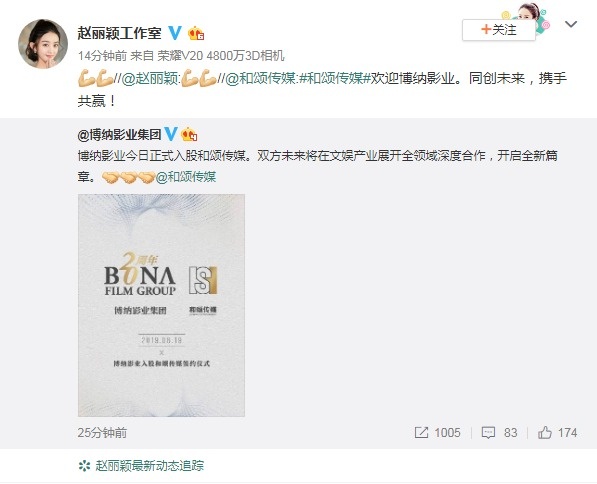Like the reposted post with thumbs-up icon
597x484 pixels.
coord(544,432)
